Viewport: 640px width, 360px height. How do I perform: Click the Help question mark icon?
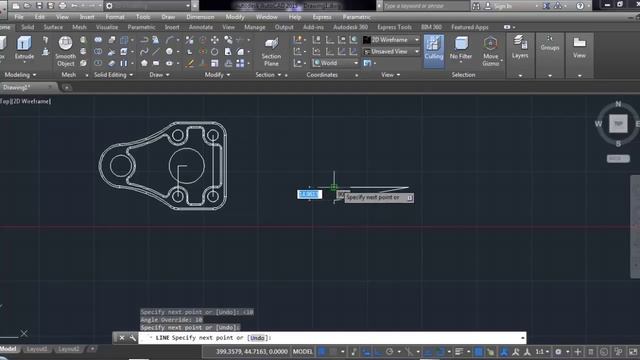coord(580,6)
